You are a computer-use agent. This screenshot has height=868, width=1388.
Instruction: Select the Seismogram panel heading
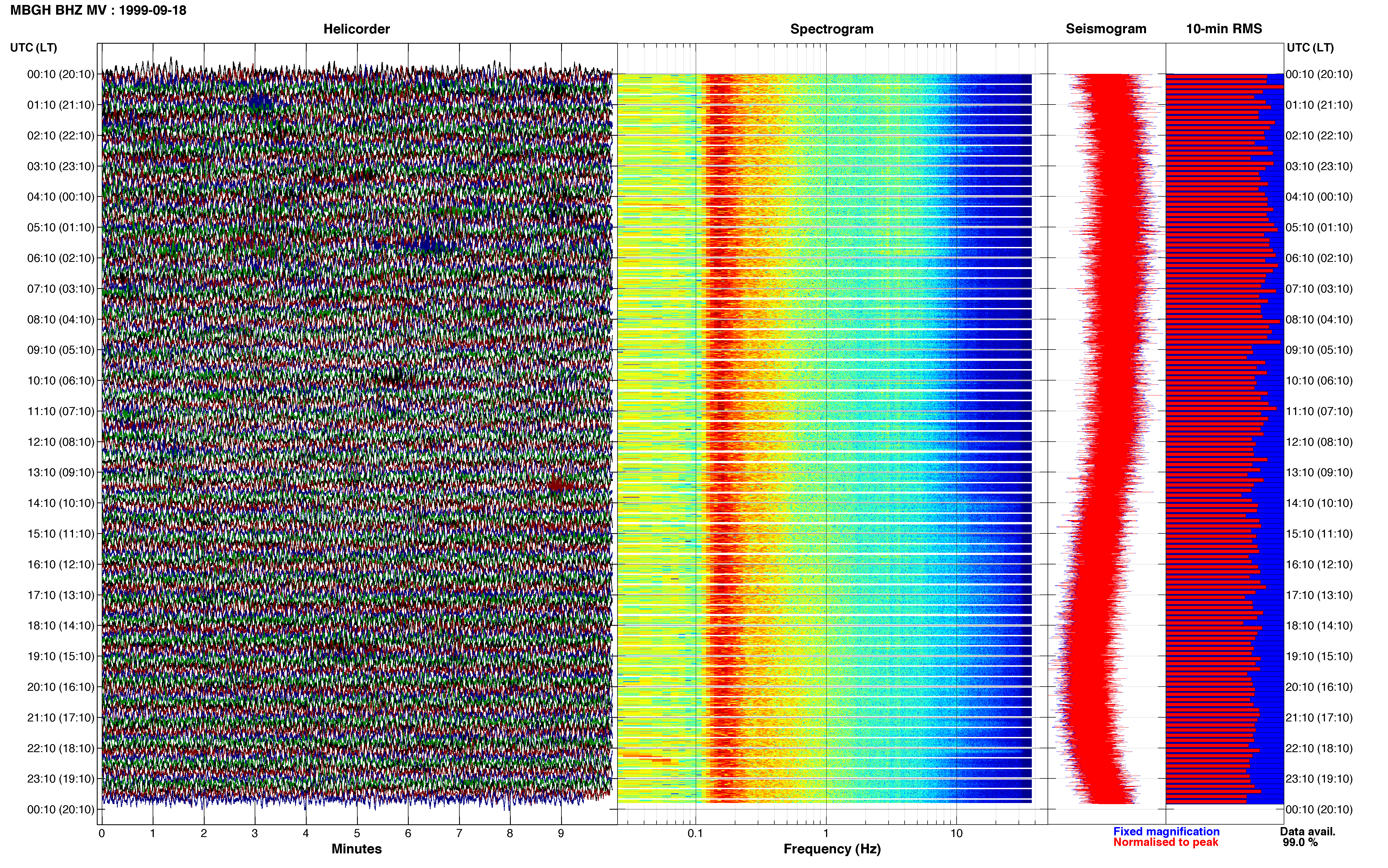click(x=1106, y=29)
